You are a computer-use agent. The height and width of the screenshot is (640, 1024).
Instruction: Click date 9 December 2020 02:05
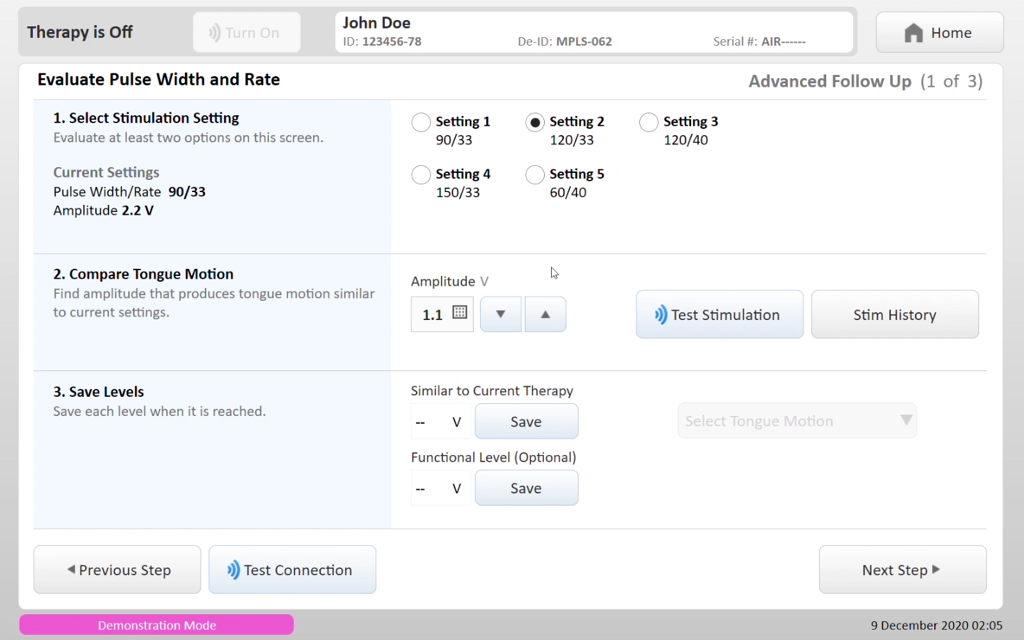tap(936, 625)
